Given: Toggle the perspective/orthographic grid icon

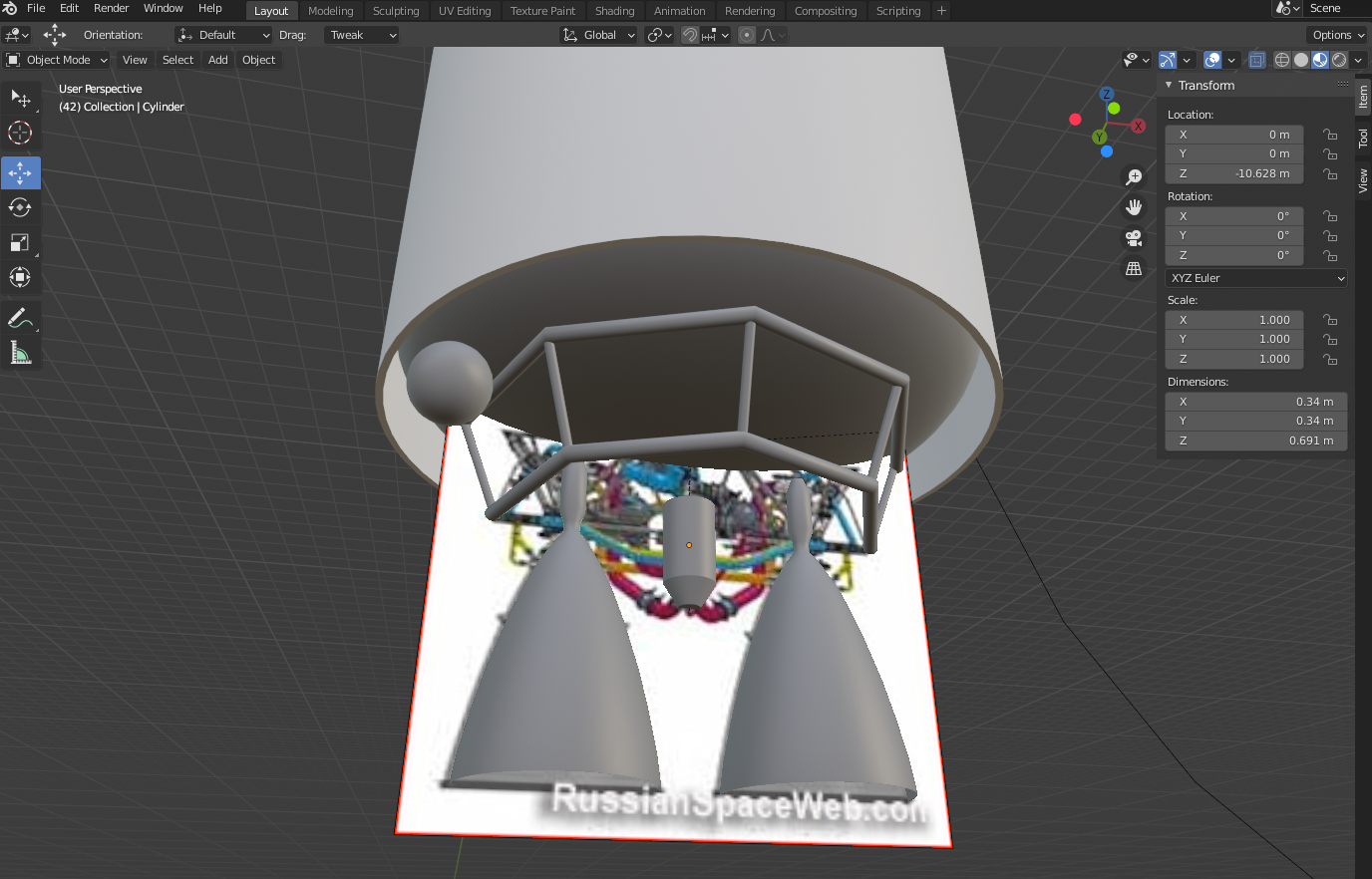Looking at the screenshot, I should (1134, 268).
